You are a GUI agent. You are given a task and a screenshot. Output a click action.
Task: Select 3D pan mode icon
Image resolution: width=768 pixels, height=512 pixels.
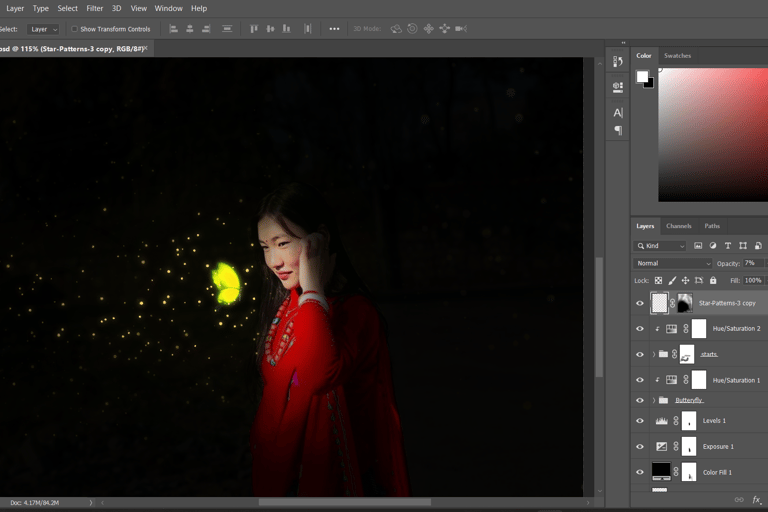point(429,29)
